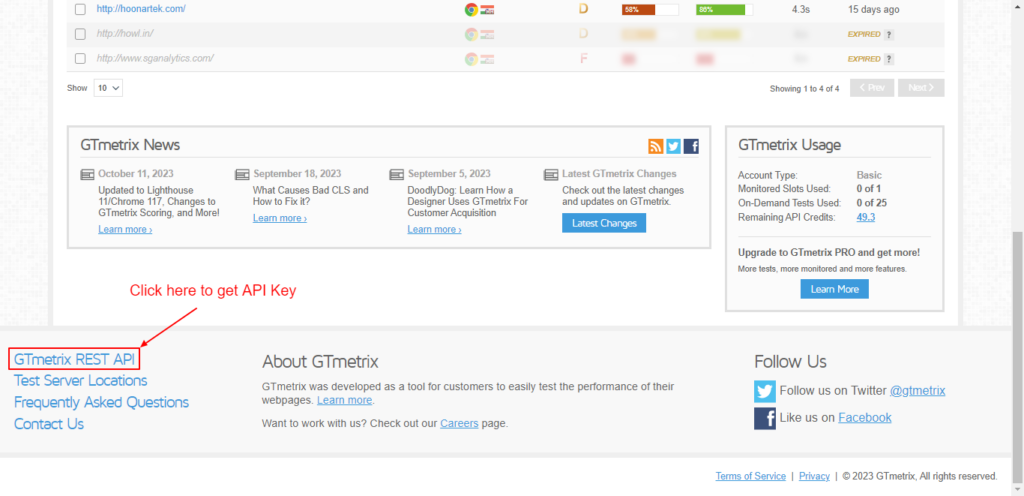
Task: Click the news icon beside Latest GTmetrix Changes
Action: pyautogui.click(x=551, y=174)
